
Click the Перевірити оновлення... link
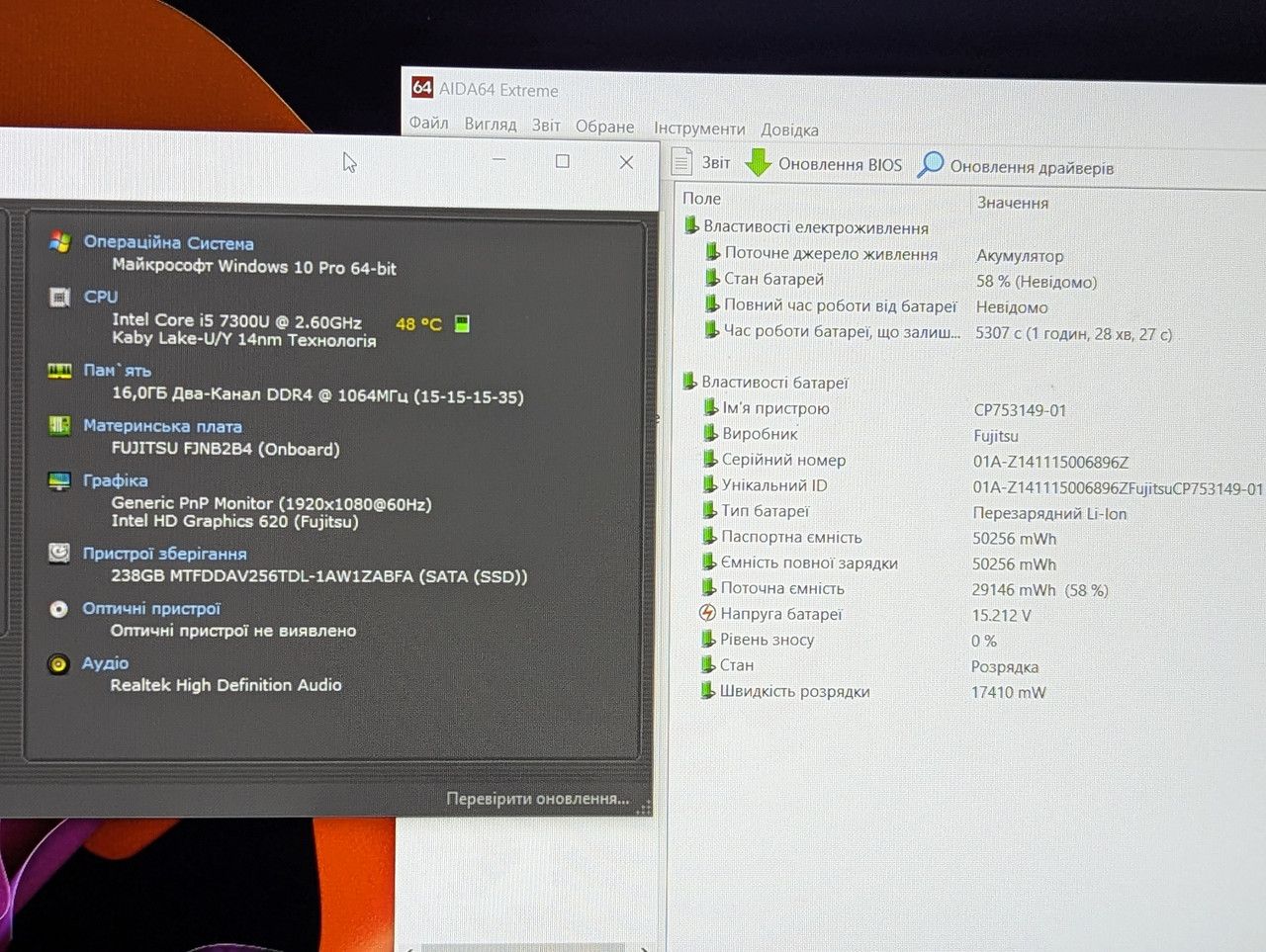[538, 799]
